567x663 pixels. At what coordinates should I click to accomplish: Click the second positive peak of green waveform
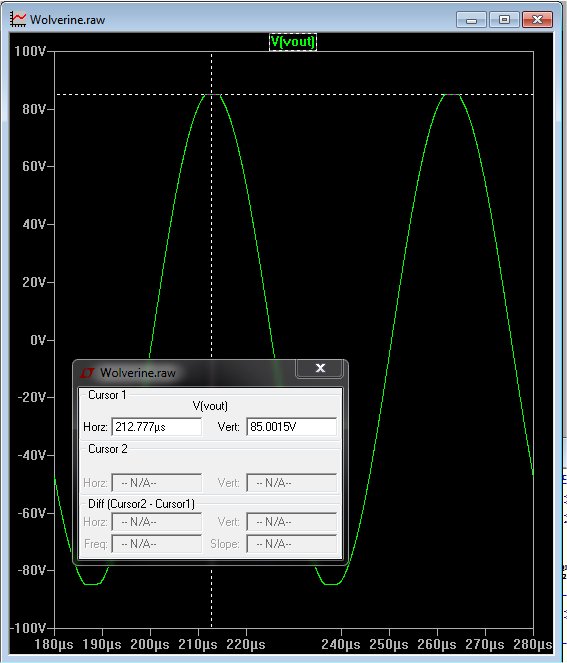pyautogui.click(x=452, y=95)
